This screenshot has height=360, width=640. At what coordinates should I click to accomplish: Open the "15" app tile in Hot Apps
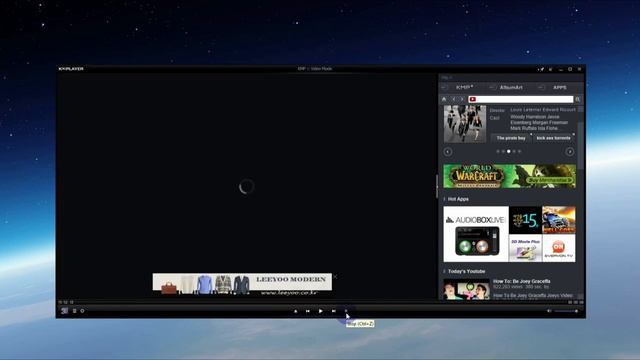(525, 220)
